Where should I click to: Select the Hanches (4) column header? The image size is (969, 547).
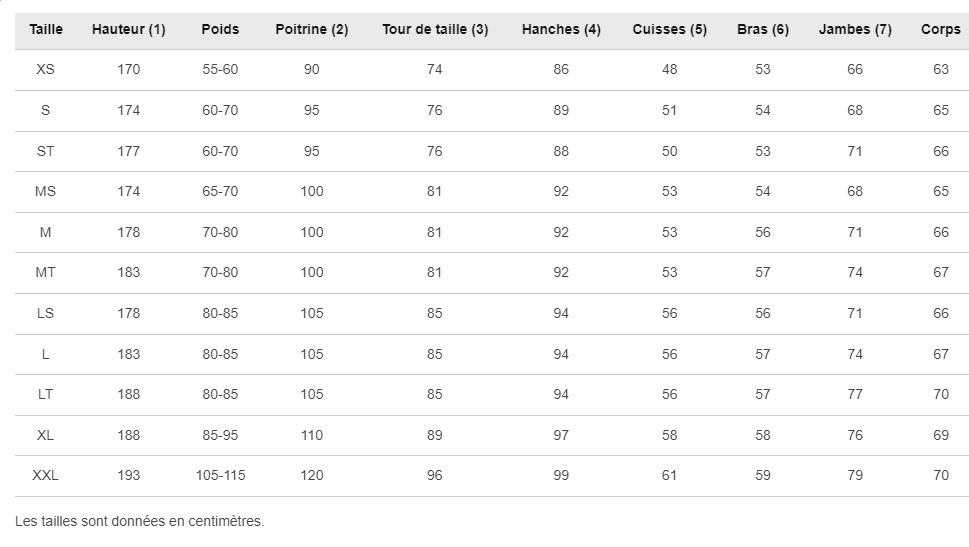point(561,29)
